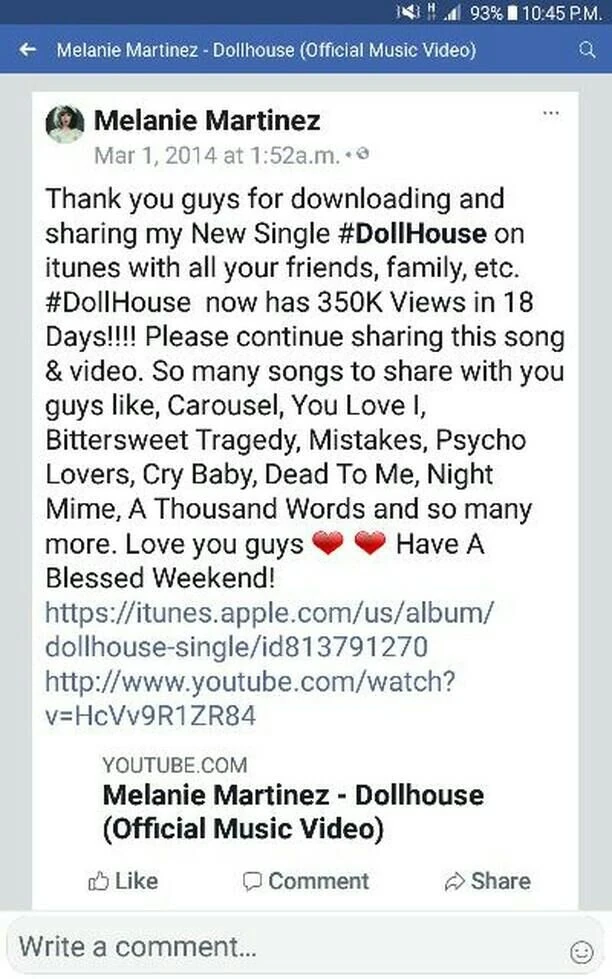
Task: Open search with magnifier icon
Action: pyautogui.click(x=587, y=50)
